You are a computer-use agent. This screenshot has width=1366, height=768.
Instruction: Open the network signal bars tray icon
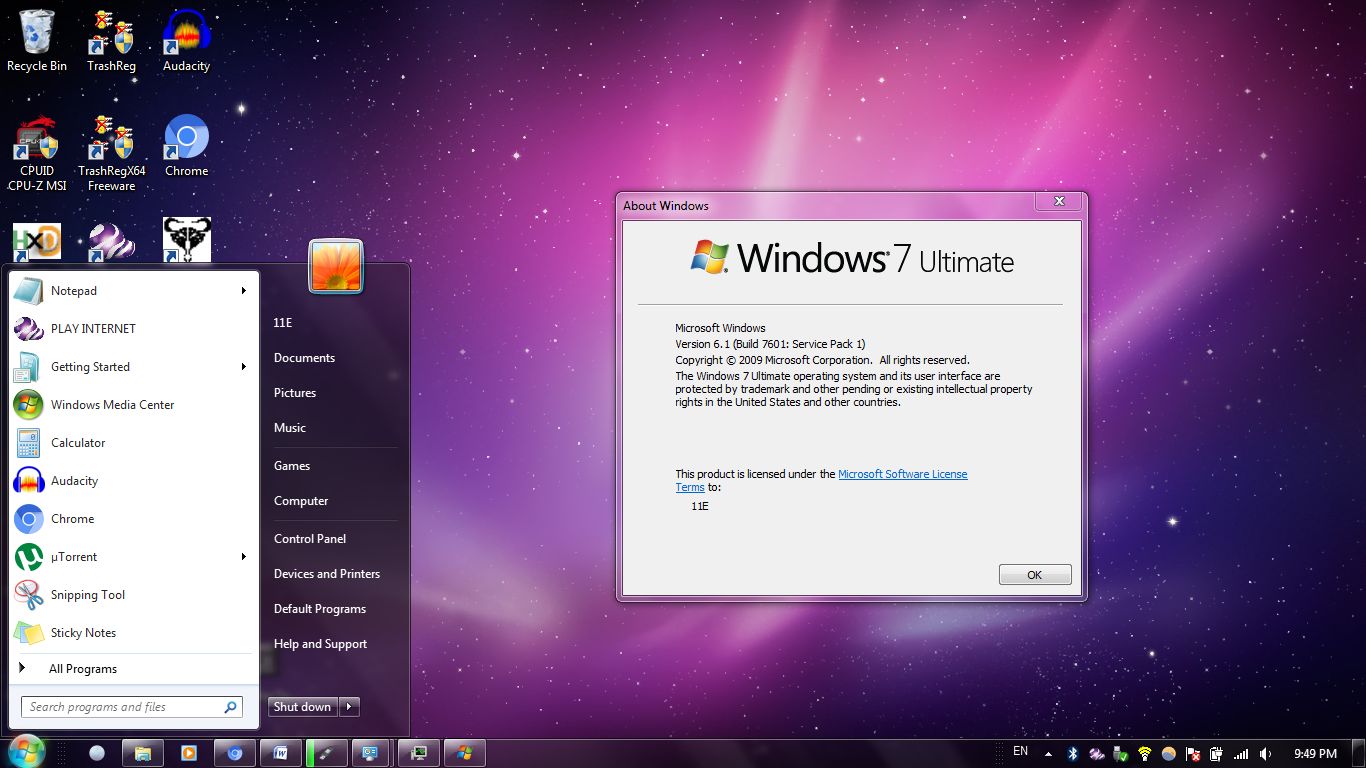1241,754
